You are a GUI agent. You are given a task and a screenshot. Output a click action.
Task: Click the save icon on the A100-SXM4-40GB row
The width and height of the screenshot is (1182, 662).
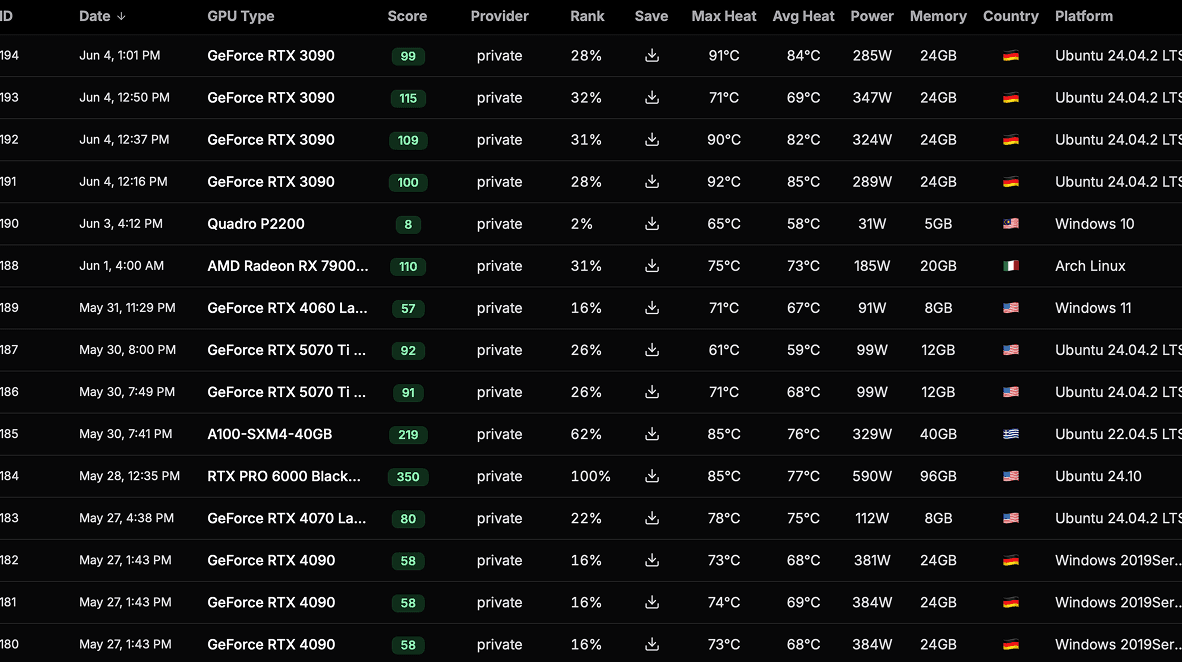point(652,434)
